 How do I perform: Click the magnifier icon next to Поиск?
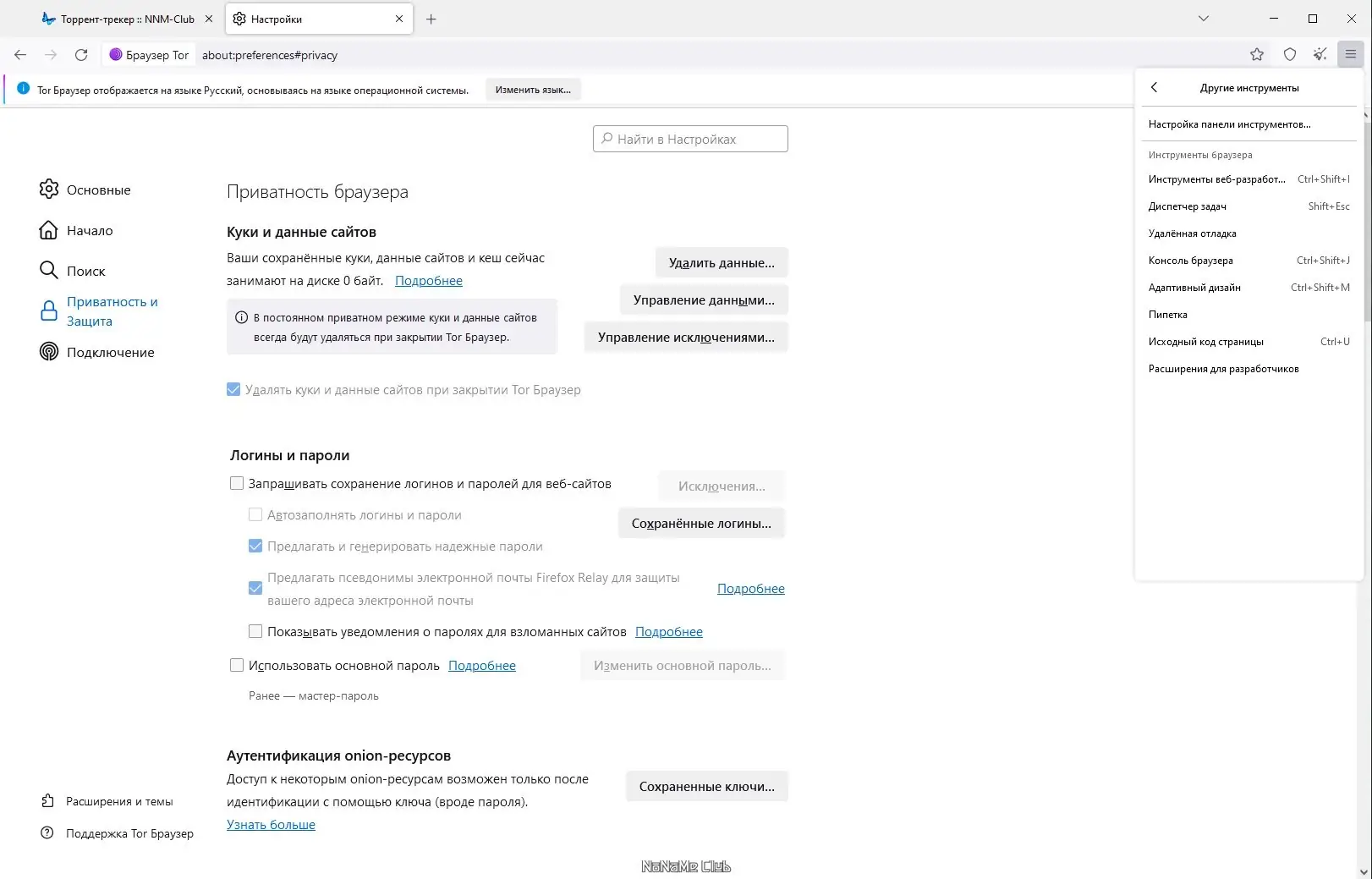pos(49,271)
